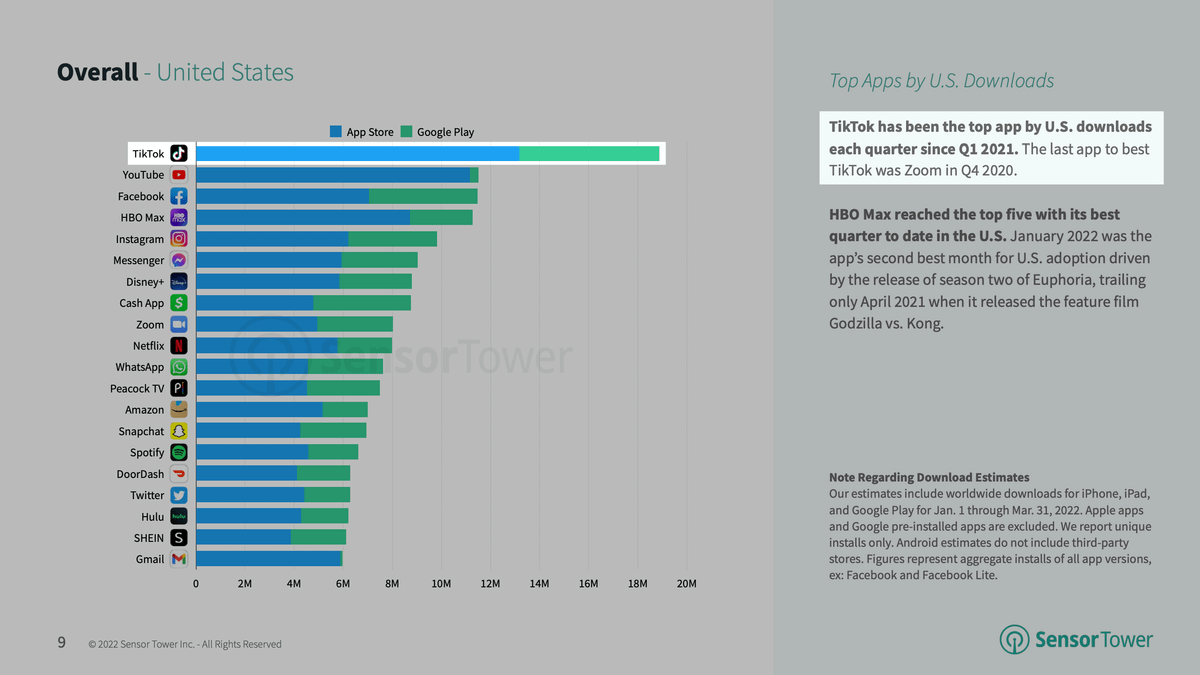Select the Gmail app icon
Viewport: 1200px width, 675px height.
click(x=179, y=559)
